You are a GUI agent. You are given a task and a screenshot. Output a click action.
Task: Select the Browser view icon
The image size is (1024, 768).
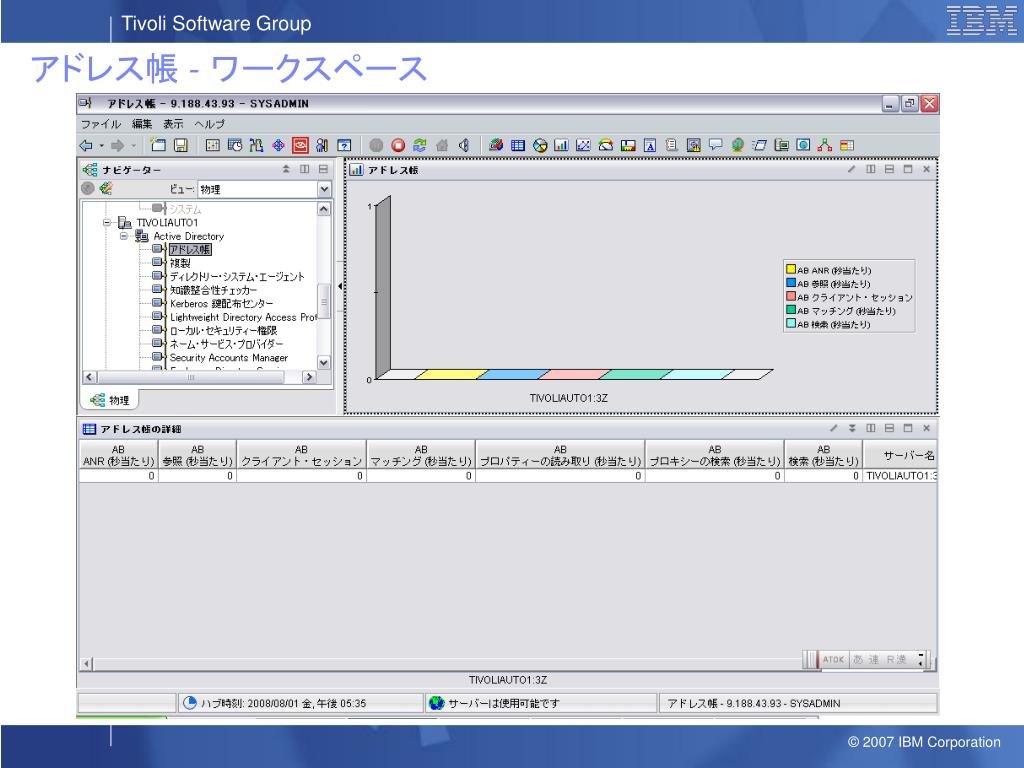[x=803, y=145]
